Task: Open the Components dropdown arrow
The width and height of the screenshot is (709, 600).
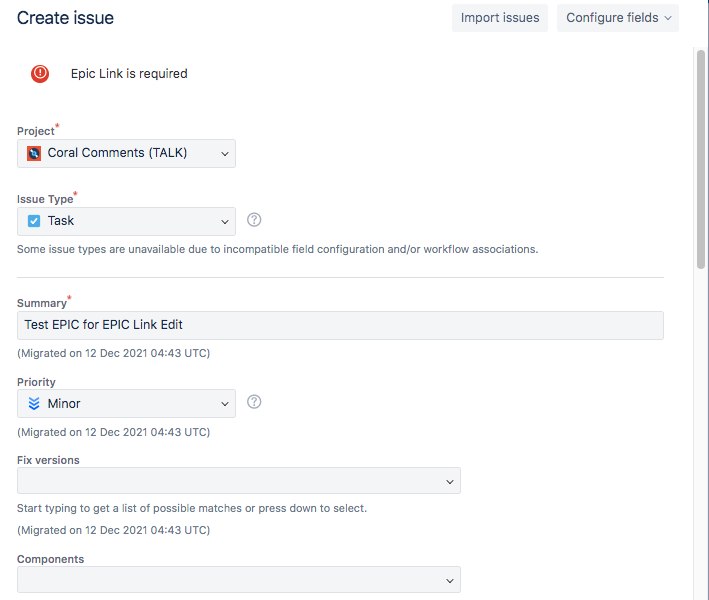Action: click(x=449, y=581)
